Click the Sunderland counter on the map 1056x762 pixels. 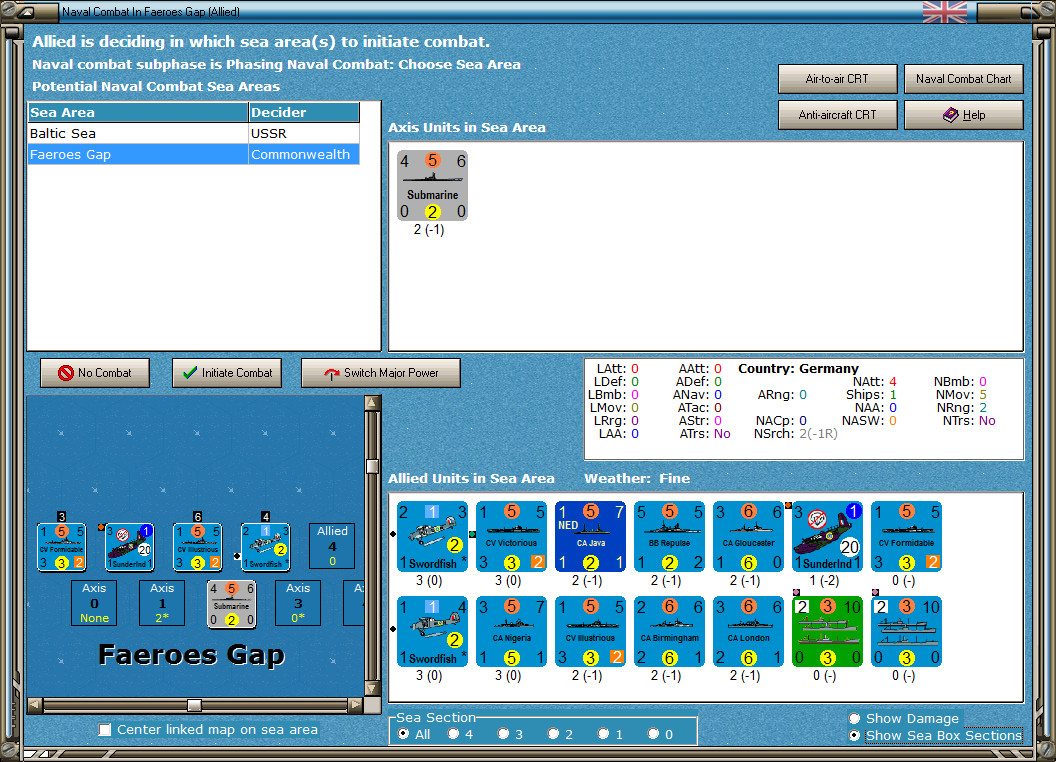coord(130,547)
